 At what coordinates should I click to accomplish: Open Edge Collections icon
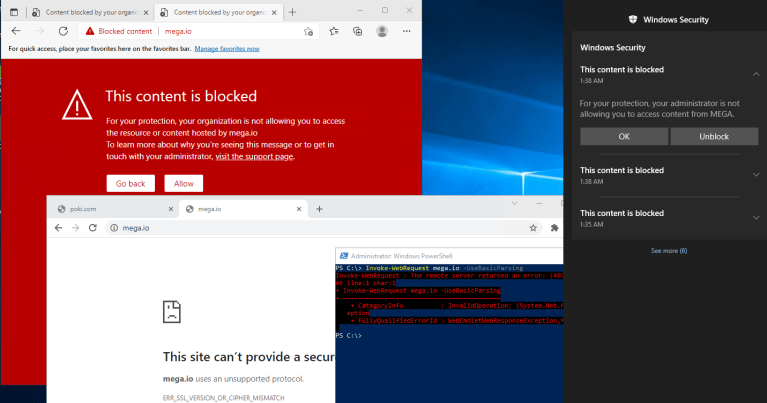(358, 31)
